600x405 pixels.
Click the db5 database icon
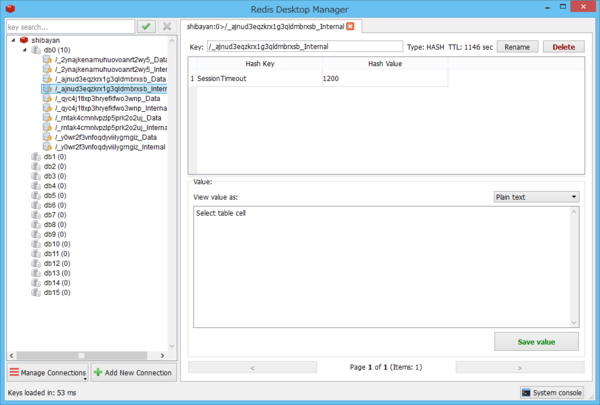pyautogui.click(x=36, y=195)
